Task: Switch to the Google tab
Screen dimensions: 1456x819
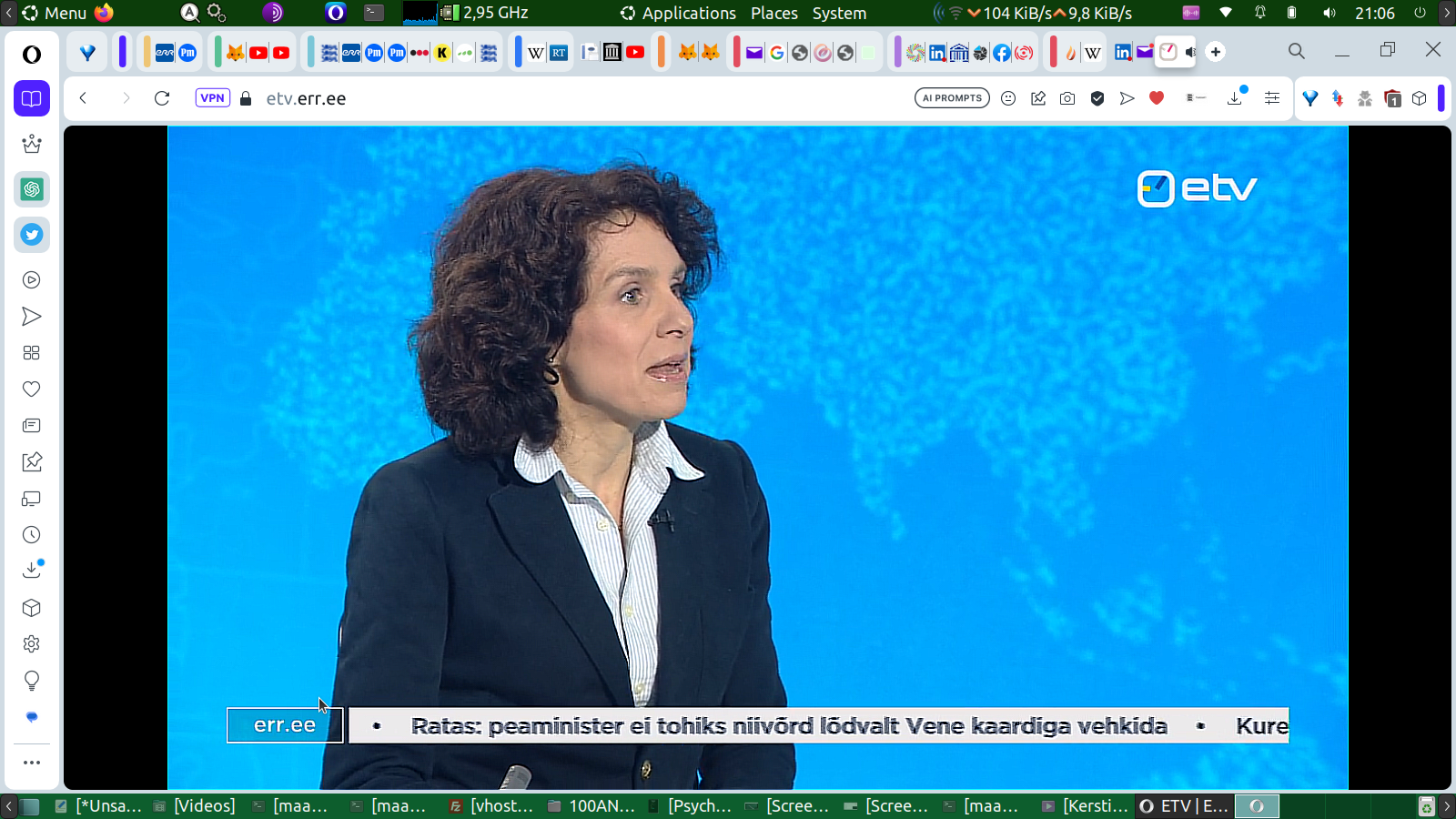Action: coord(777,53)
